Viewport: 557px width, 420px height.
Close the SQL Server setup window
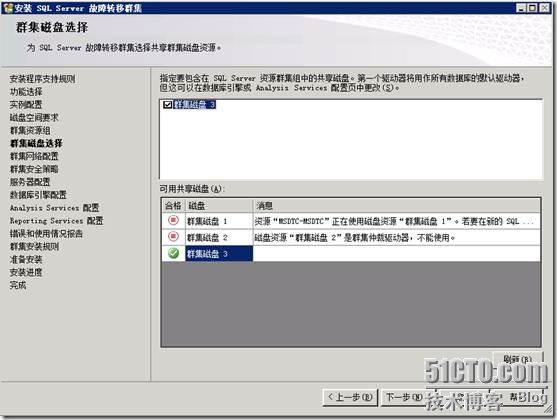[545, 8]
